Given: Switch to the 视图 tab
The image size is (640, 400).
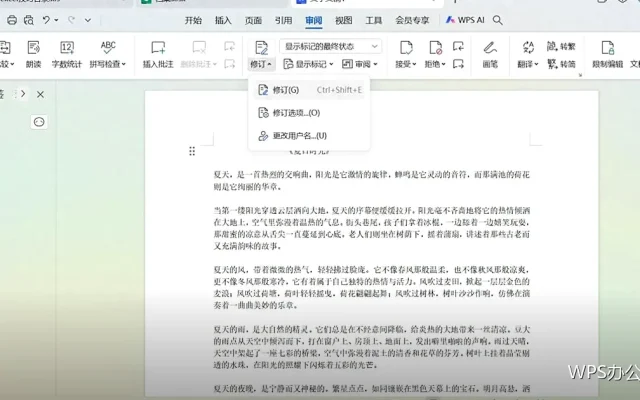Looking at the screenshot, I should [x=343, y=20].
